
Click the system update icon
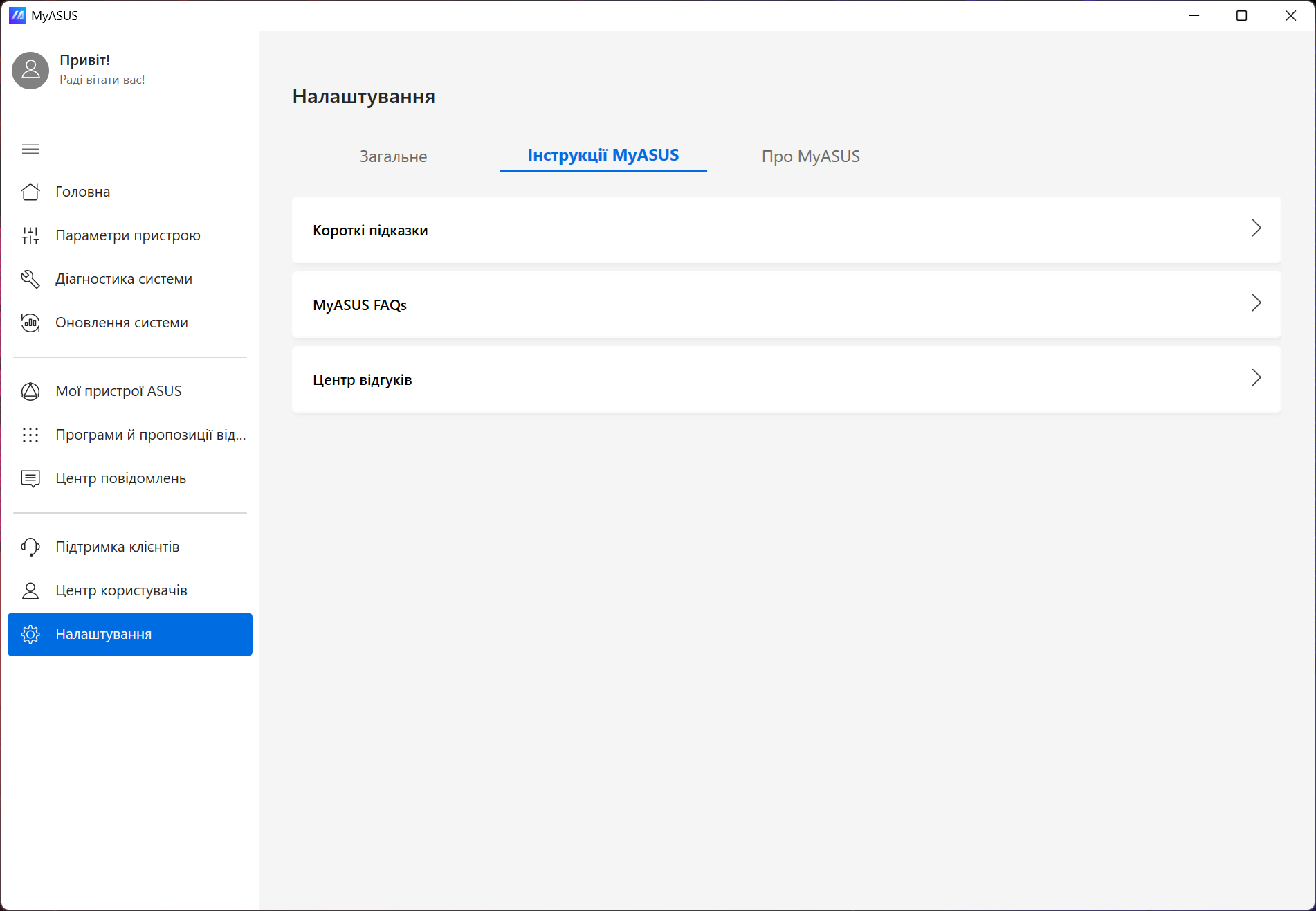tap(30, 323)
